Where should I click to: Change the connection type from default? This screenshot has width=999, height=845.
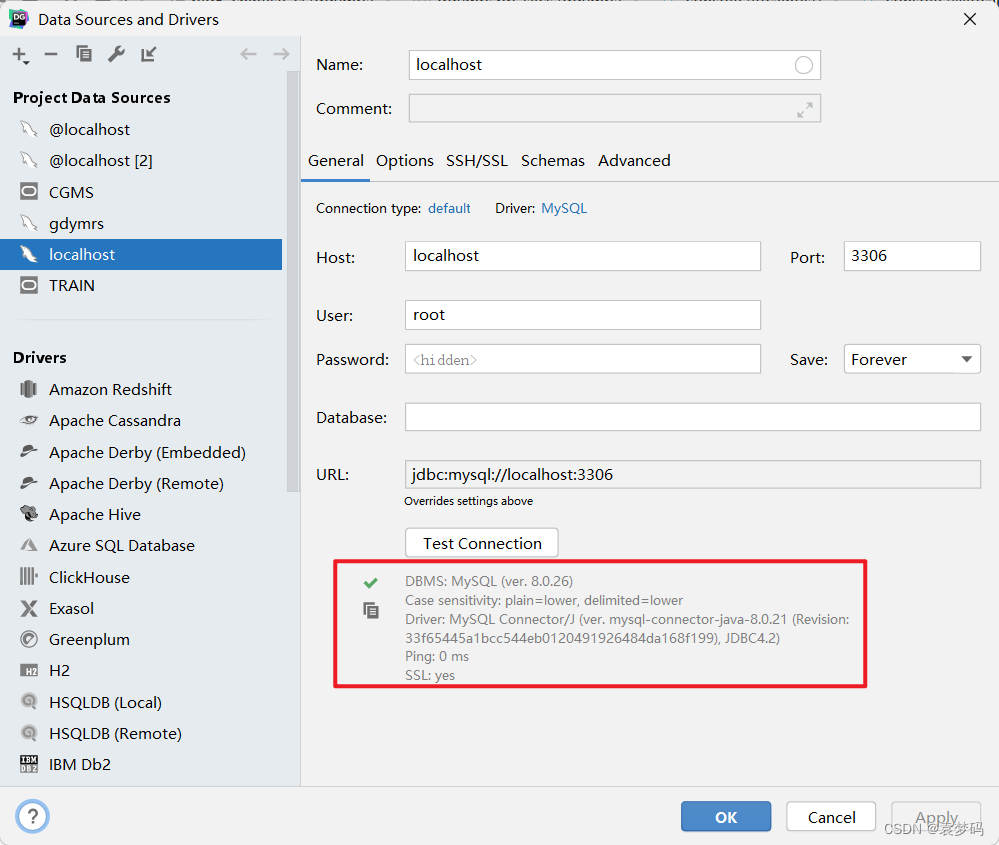(449, 208)
